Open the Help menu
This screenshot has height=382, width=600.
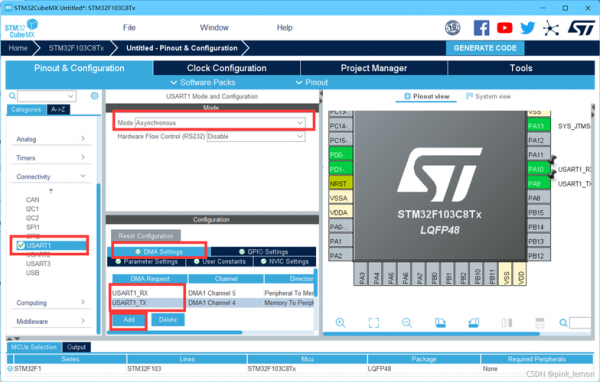(285, 28)
